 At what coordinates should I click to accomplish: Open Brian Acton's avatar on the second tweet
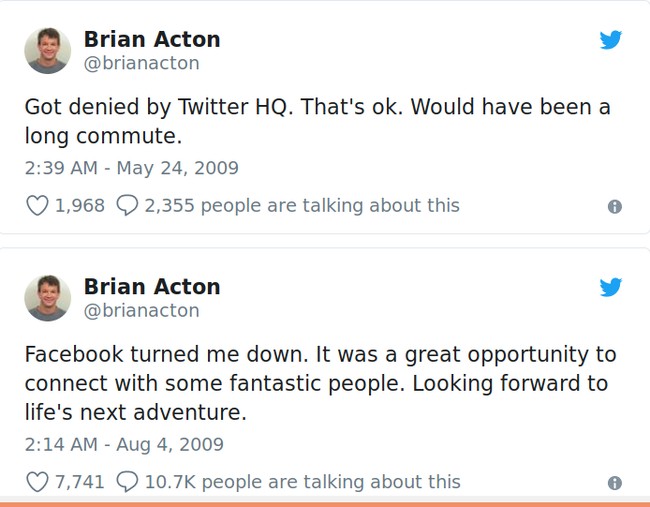(48, 298)
